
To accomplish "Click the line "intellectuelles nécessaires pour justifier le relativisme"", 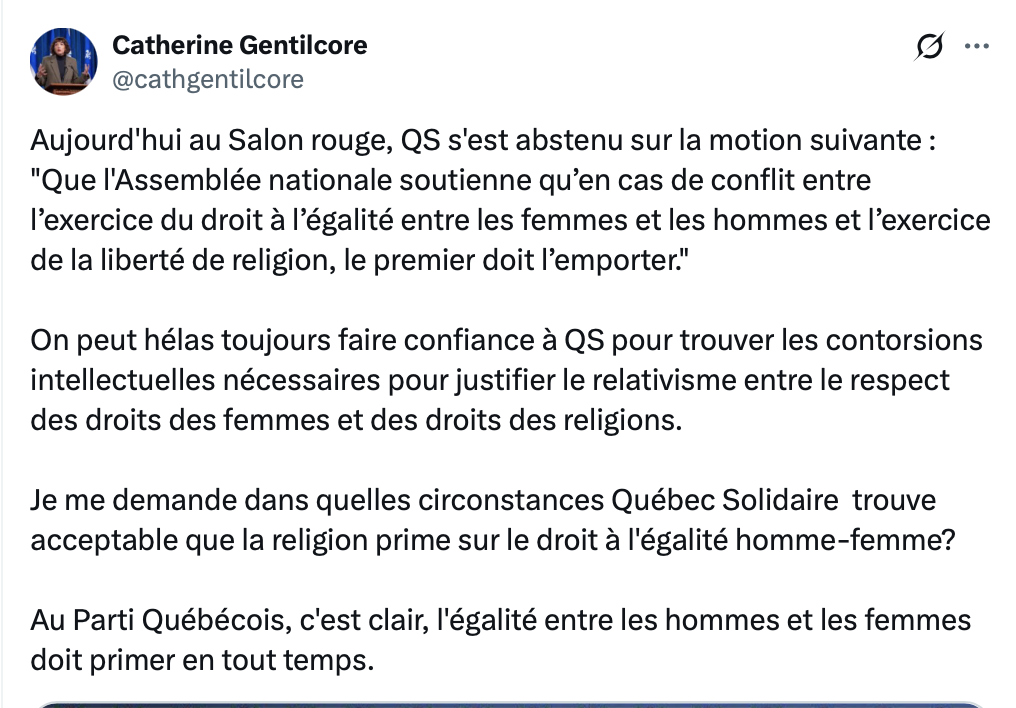I will (x=490, y=380).
